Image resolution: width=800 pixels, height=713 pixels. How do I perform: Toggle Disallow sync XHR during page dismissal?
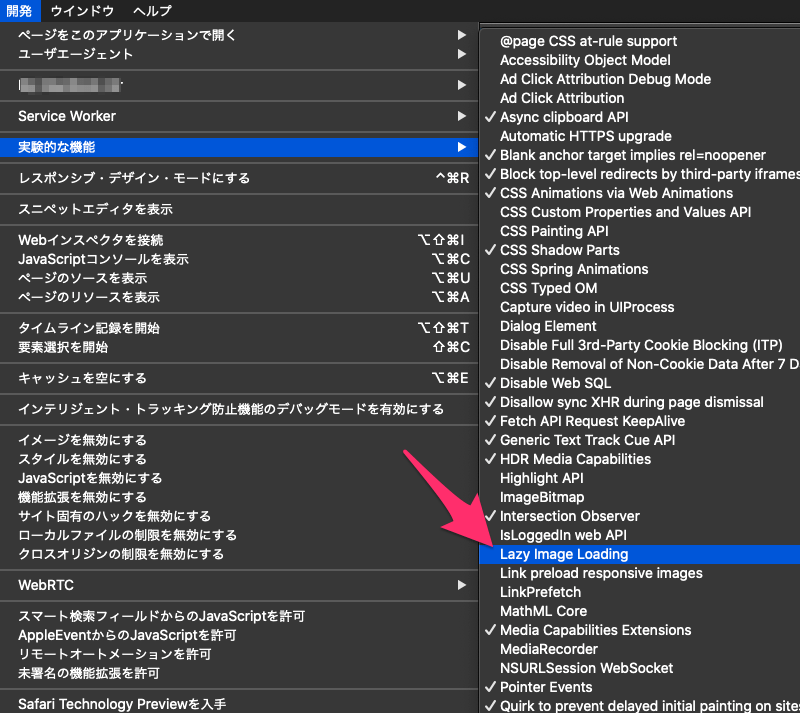click(x=640, y=402)
